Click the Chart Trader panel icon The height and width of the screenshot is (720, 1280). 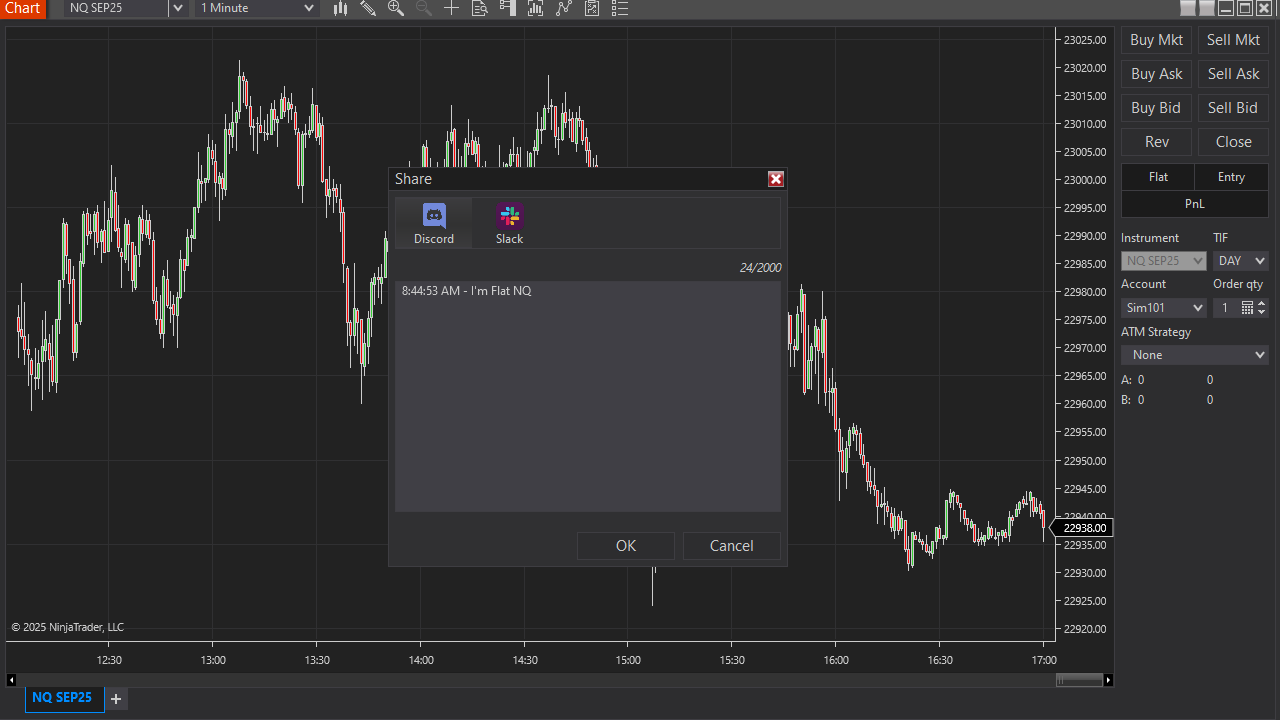(x=507, y=8)
